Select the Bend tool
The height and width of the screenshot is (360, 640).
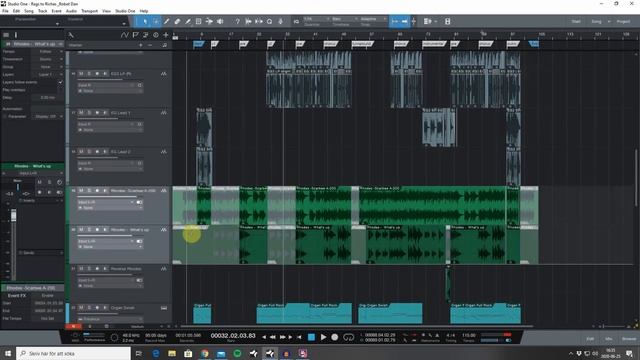[x=209, y=21]
